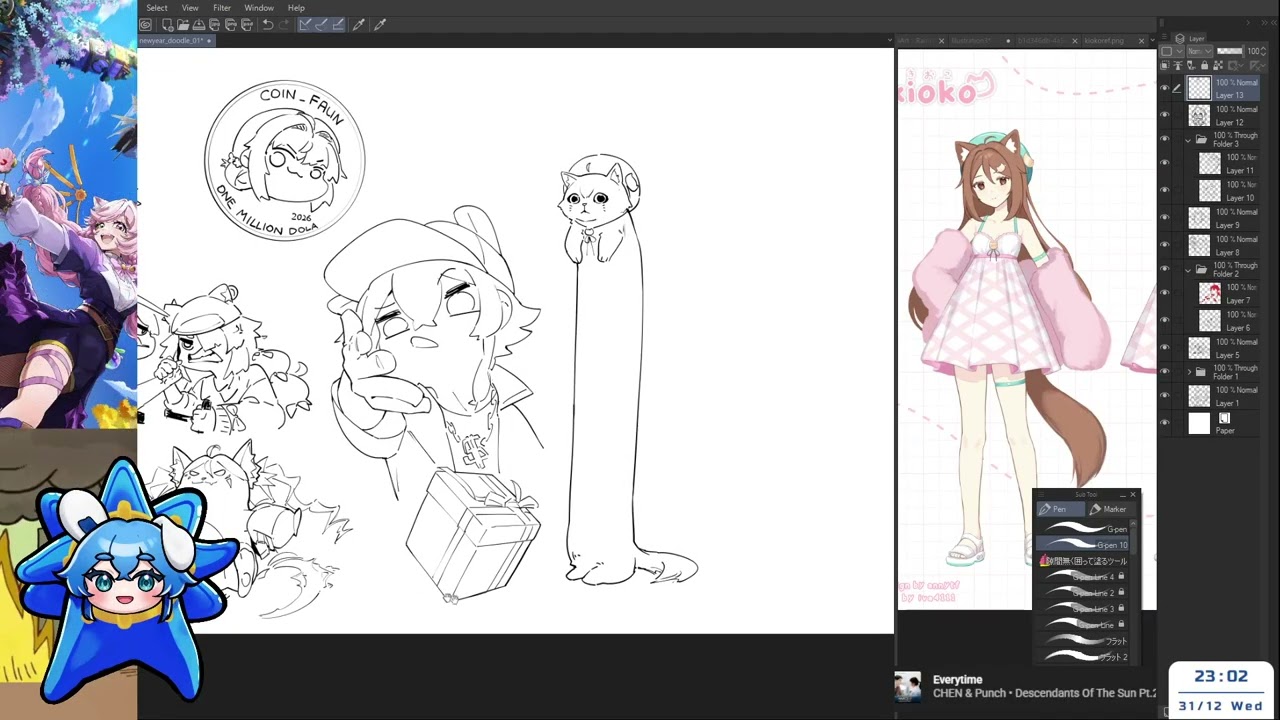Select Layer 13 thumbnail

1199,88
